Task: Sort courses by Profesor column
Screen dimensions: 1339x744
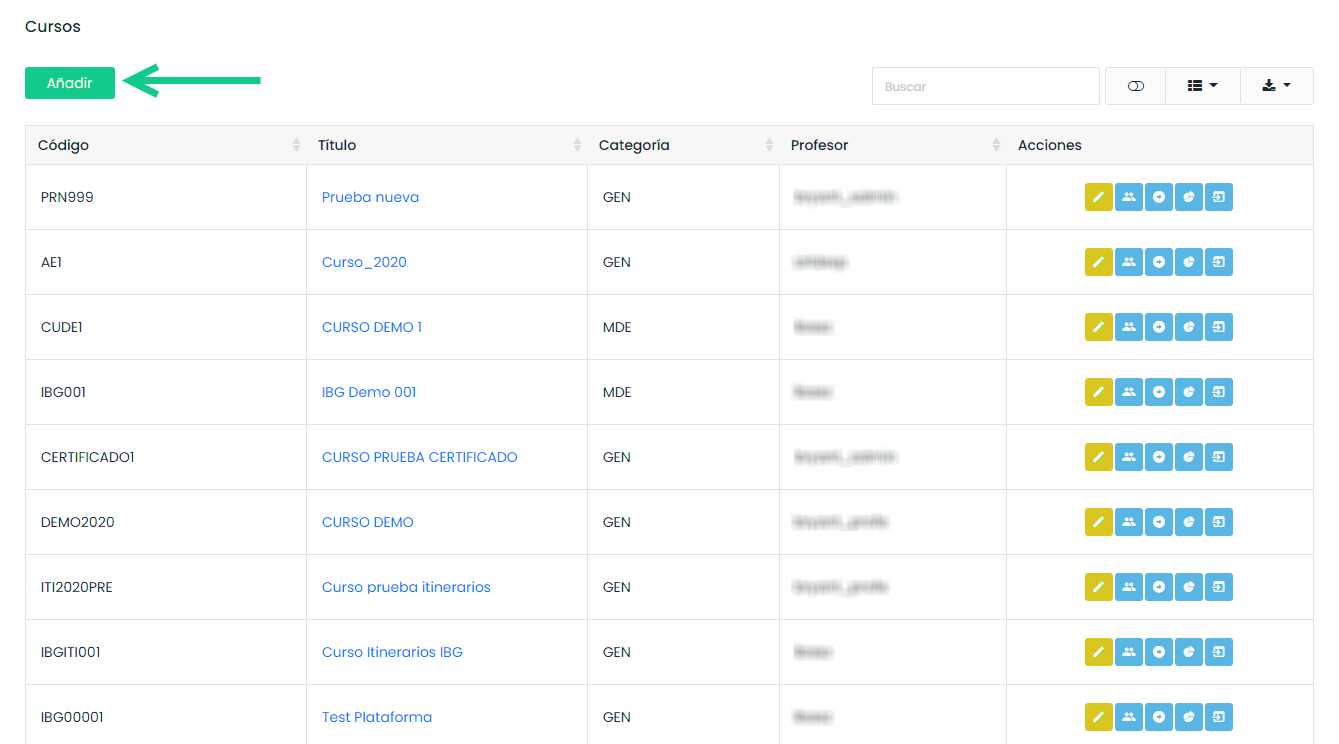Action: point(892,145)
